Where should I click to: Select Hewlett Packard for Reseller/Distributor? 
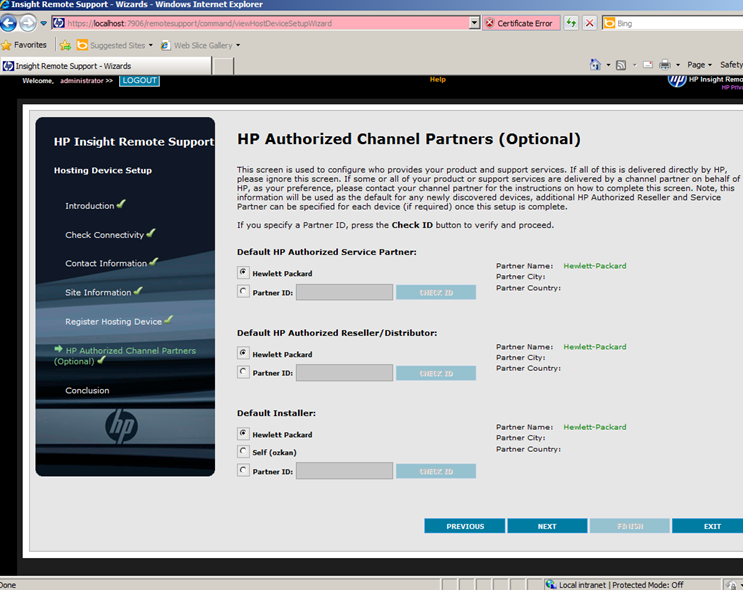243,353
